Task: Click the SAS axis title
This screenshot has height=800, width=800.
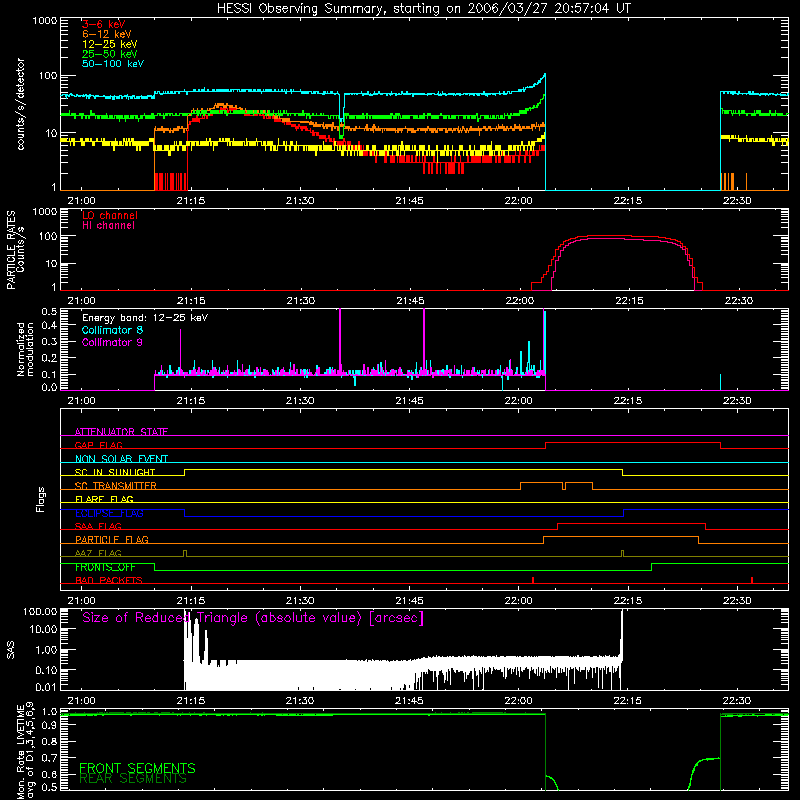Action: pyautogui.click(x=11, y=649)
